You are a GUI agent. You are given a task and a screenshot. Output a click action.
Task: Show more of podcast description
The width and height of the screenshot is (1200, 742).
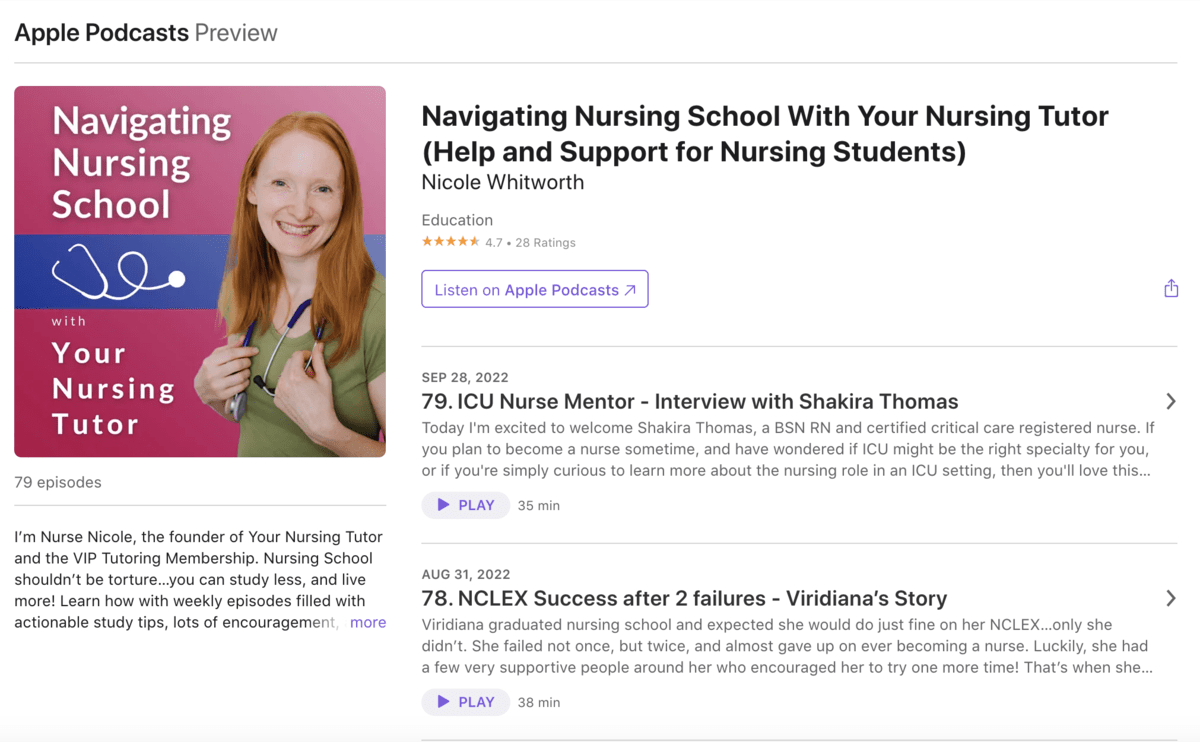pyautogui.click(x=367, y=622)
